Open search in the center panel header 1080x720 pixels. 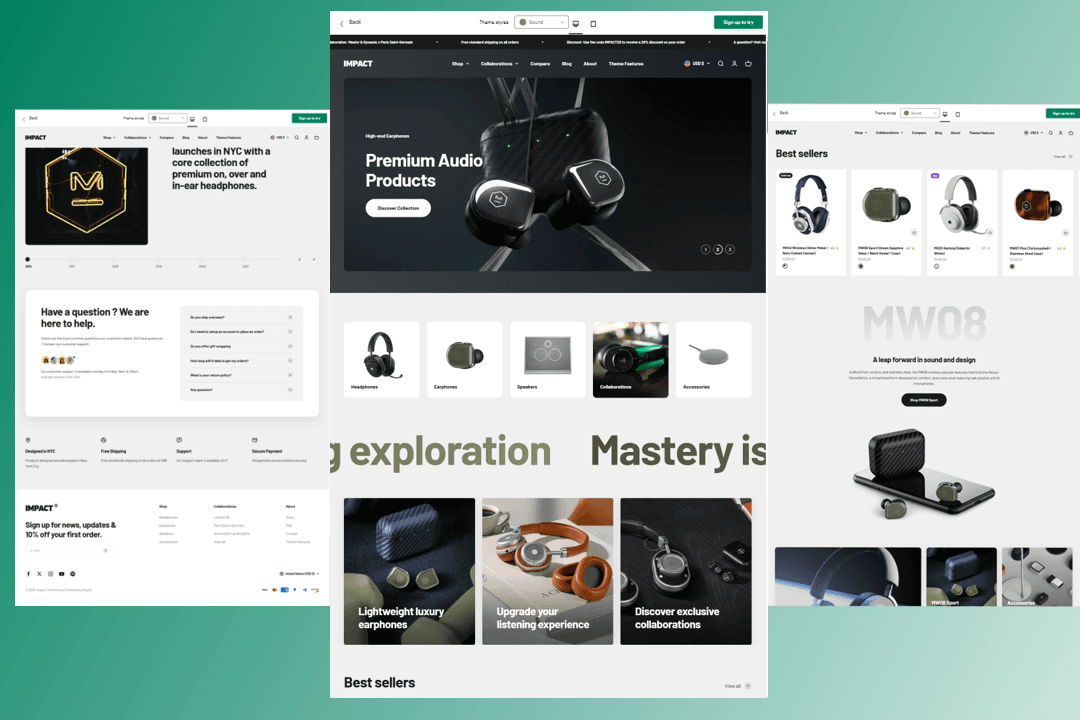click(x=720, y=63)
